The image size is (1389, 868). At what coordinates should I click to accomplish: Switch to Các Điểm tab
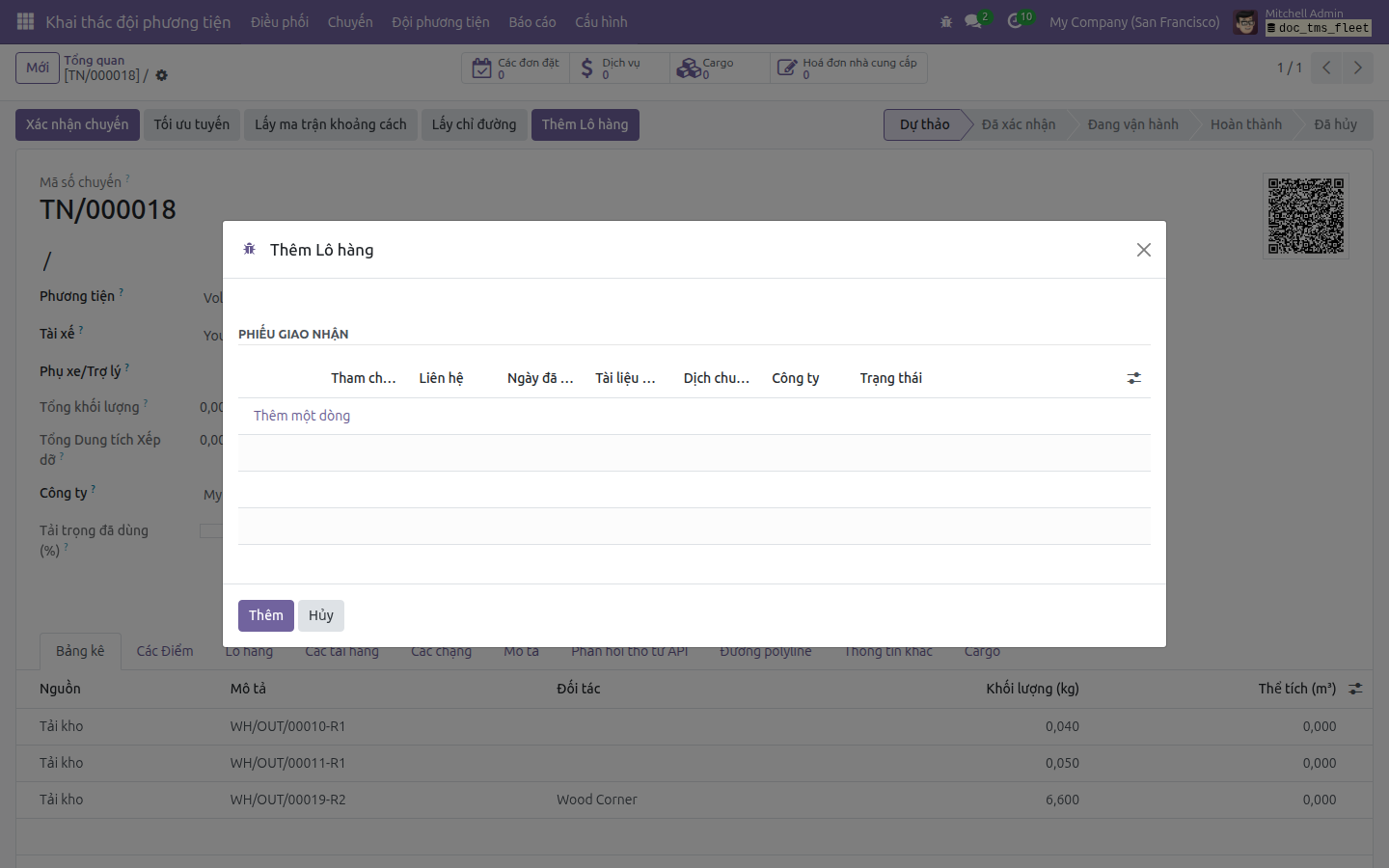(x=165, y=651)
